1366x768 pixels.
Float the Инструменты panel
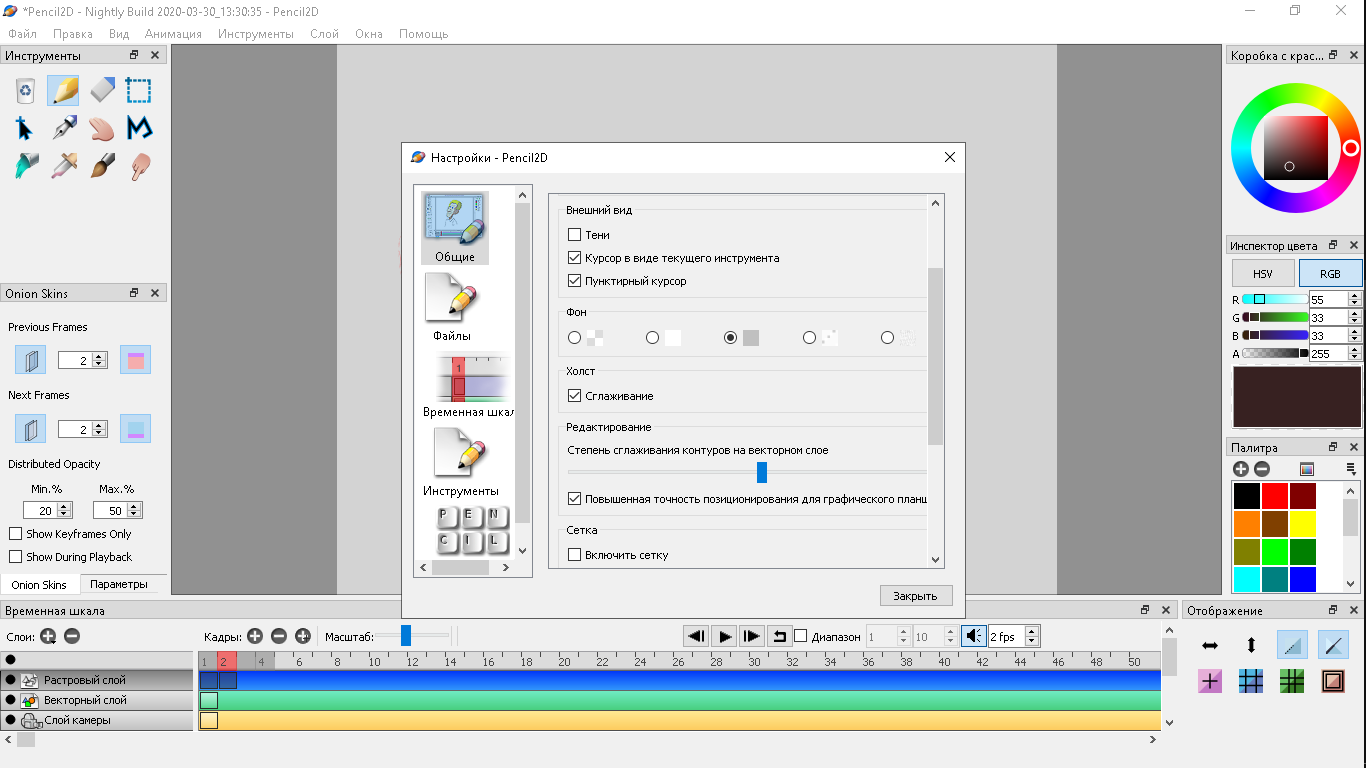click(x=134, y=56)
